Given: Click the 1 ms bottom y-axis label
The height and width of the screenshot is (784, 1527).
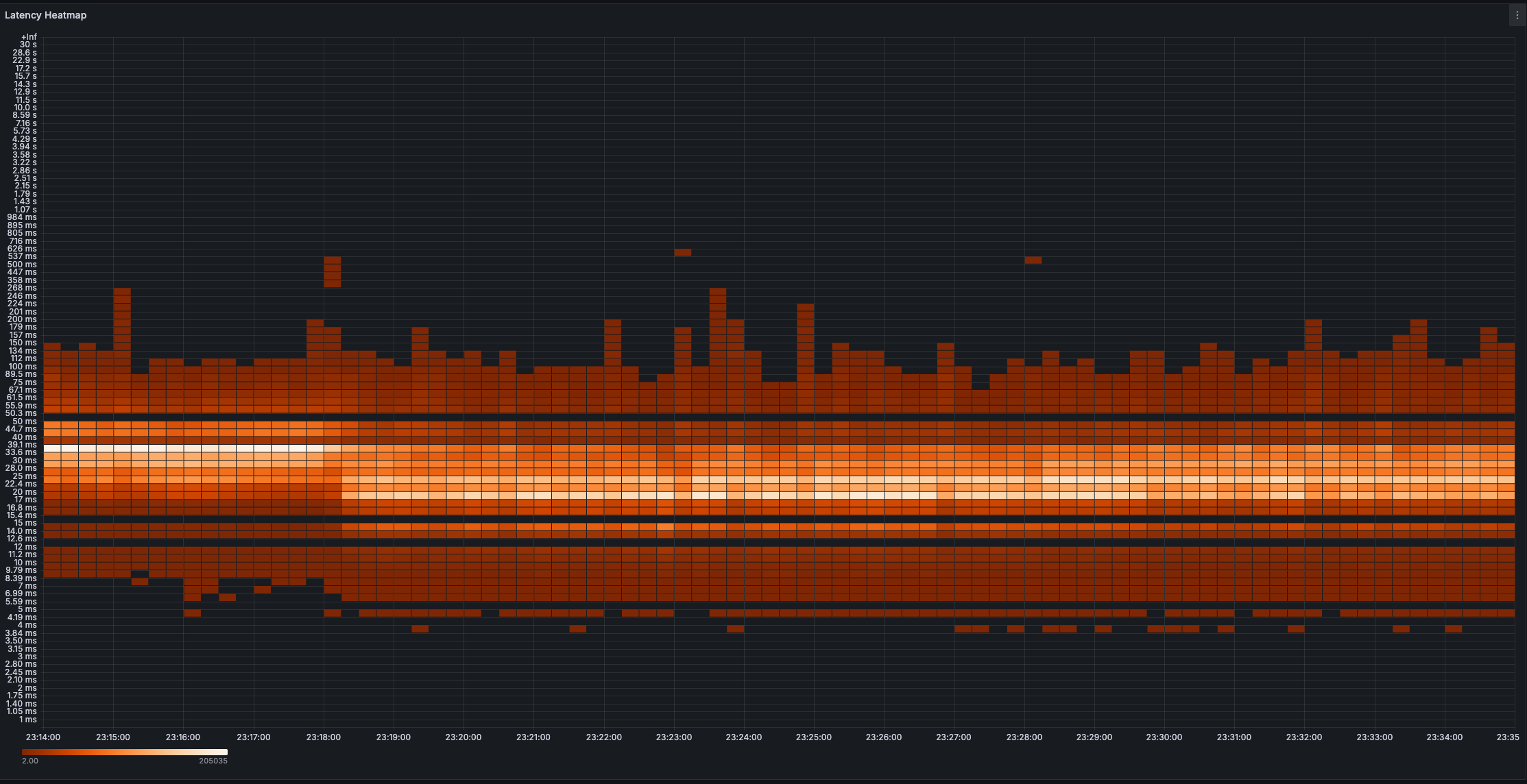Looking at the screenshot, I should point(28,720).
